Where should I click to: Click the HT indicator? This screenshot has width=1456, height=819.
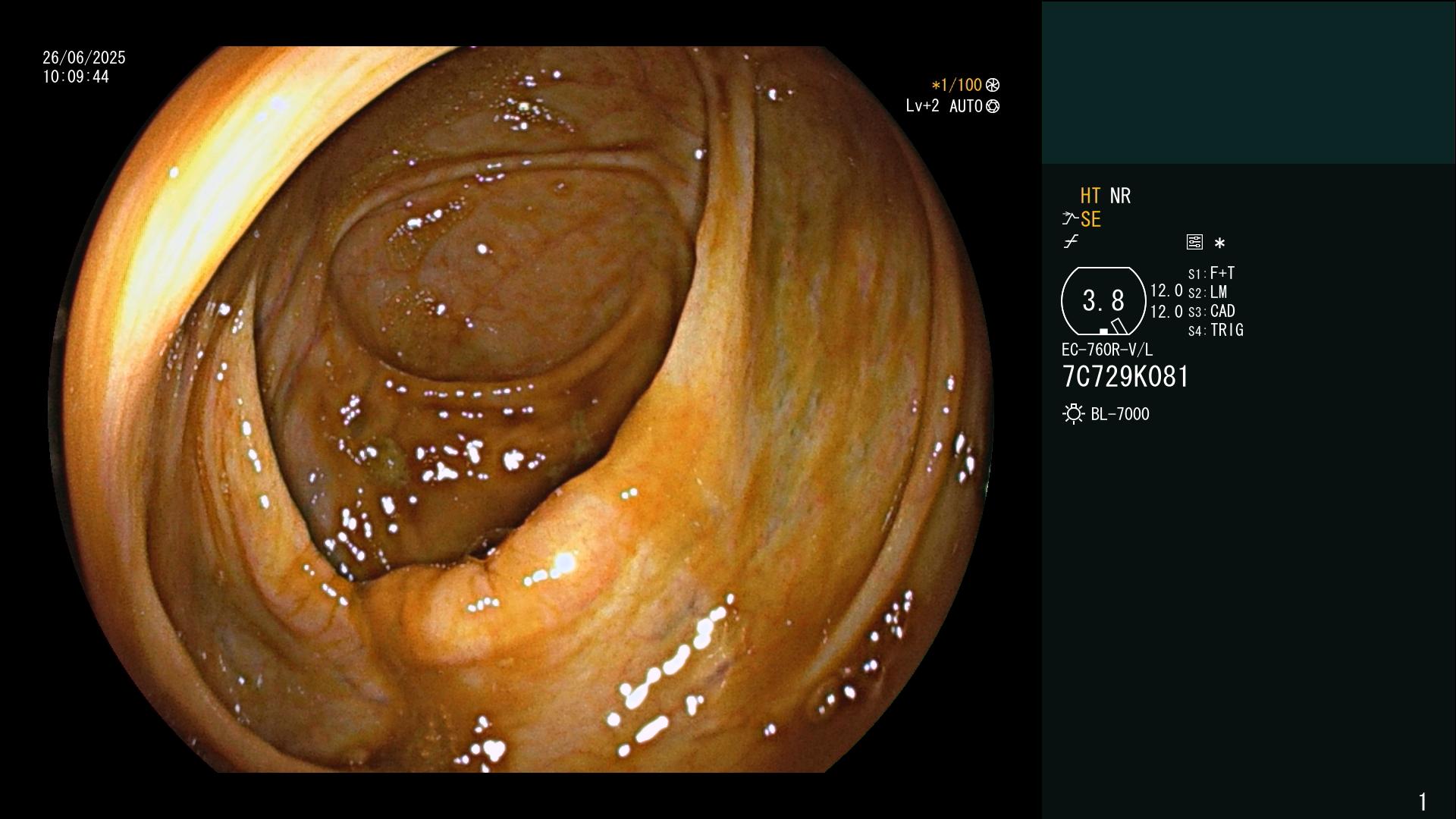click(x=1090, y=196)
